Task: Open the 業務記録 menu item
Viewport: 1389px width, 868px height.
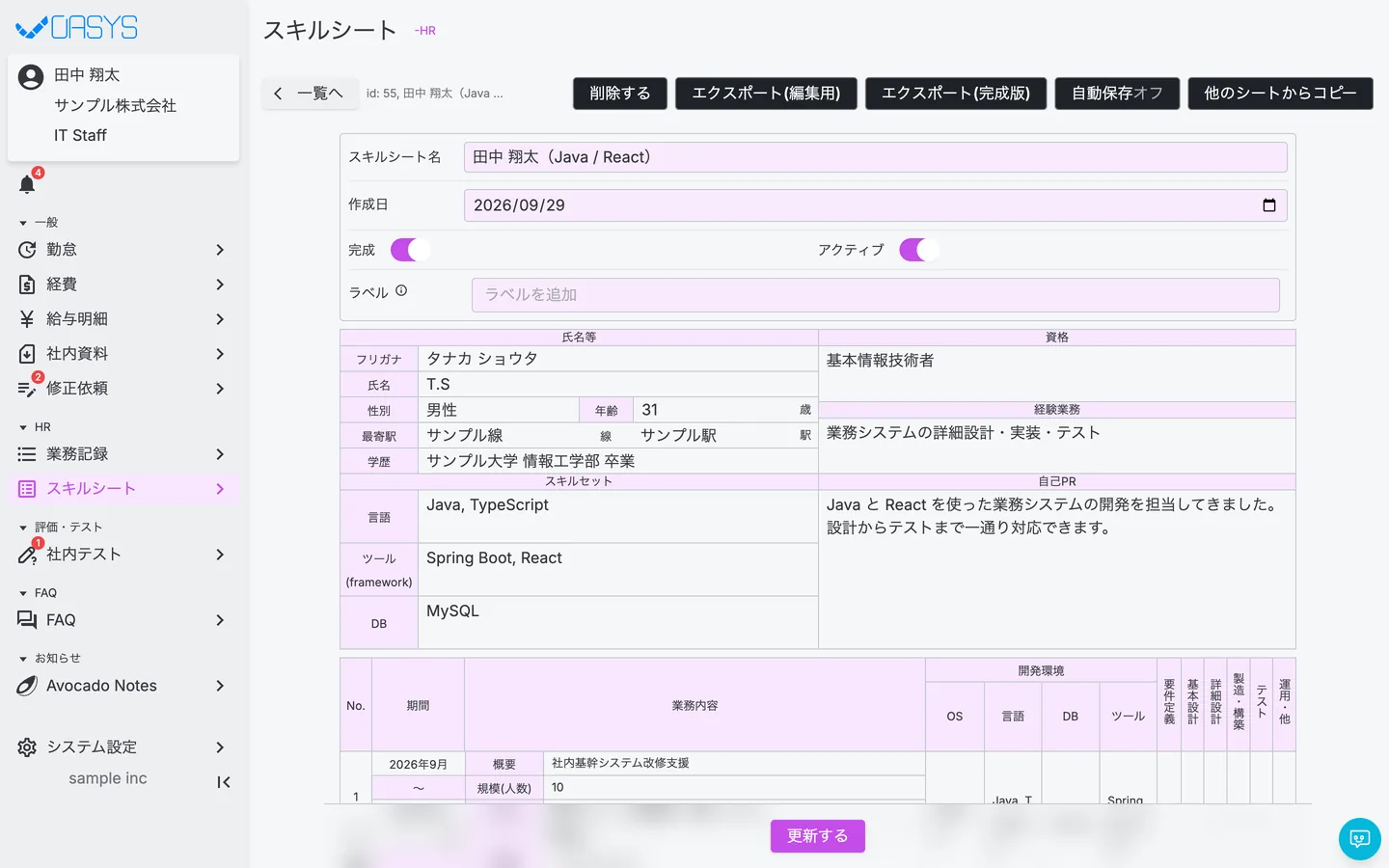Action: point(123,454)
